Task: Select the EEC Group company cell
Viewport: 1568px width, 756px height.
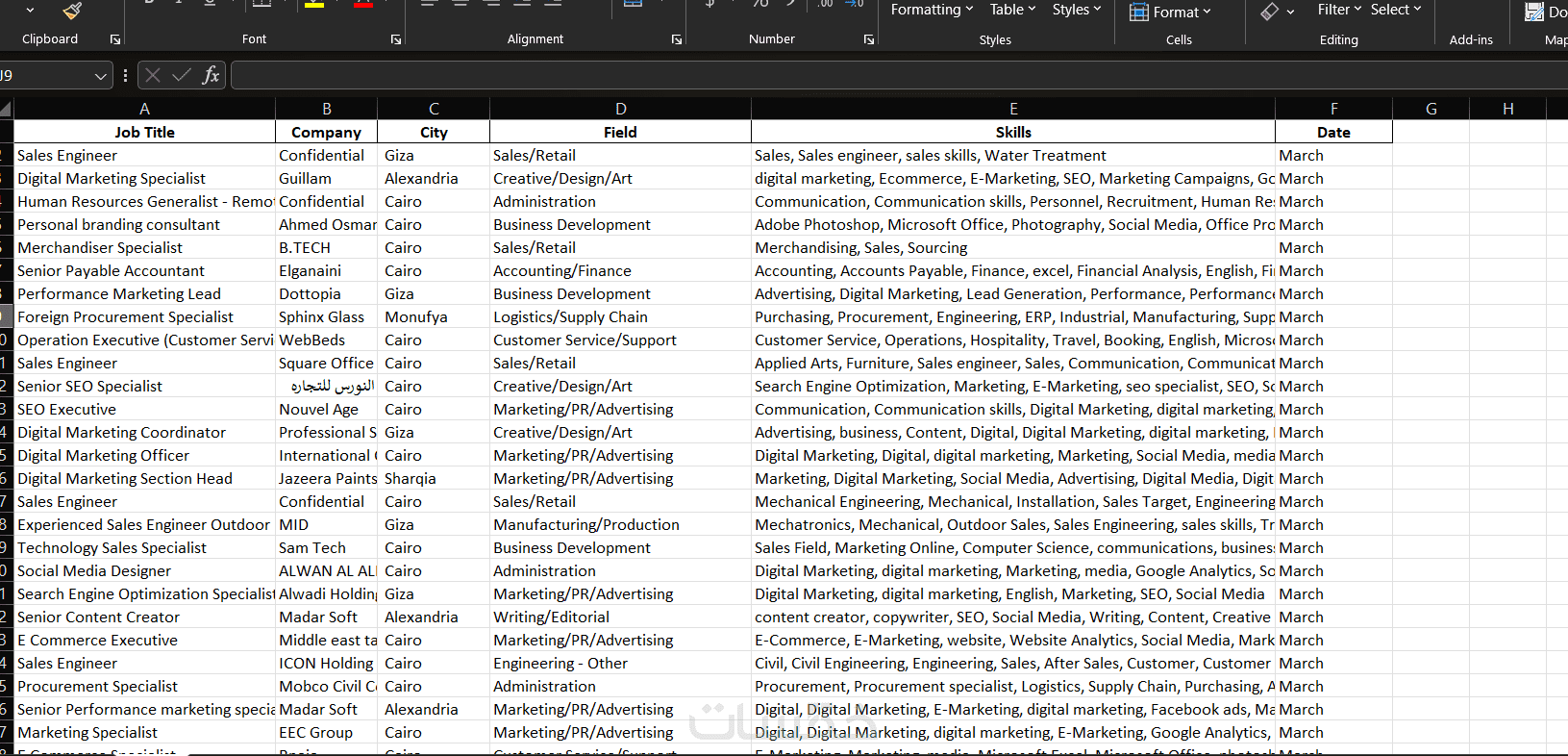Action: point(327,732)
